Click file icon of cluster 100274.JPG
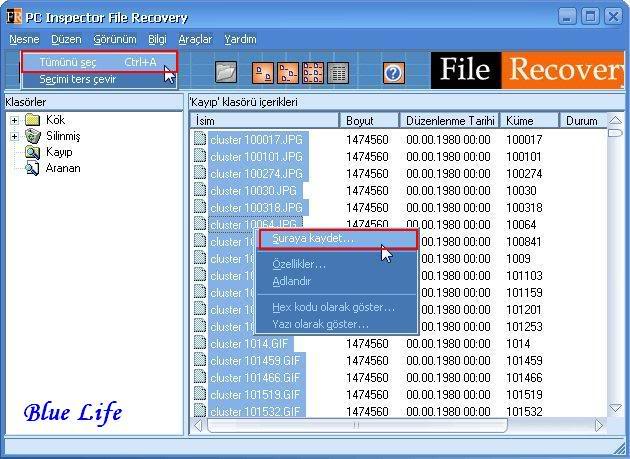630x459 pixels. click(x=200, y=173)
